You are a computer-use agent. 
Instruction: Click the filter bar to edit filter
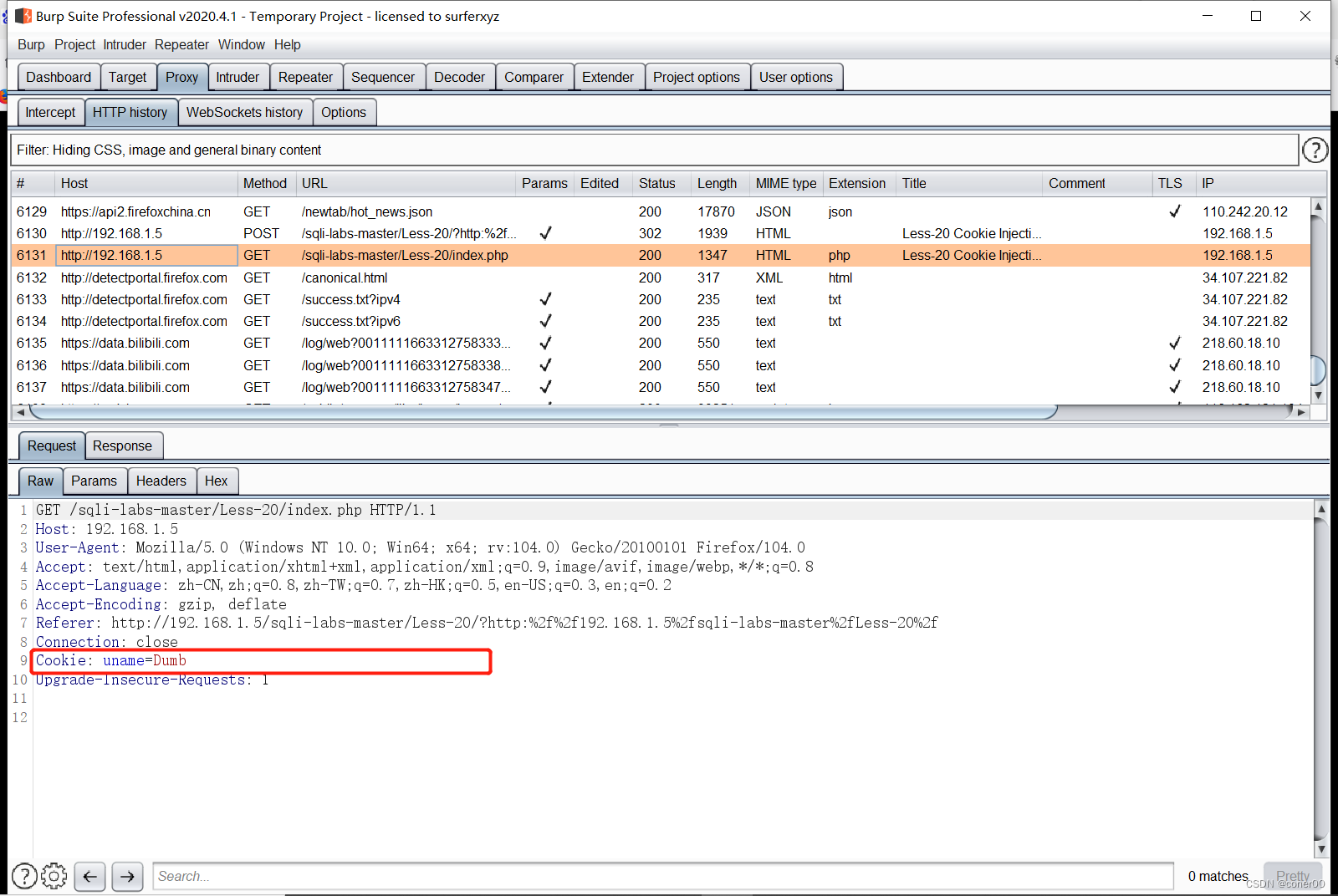654,150
